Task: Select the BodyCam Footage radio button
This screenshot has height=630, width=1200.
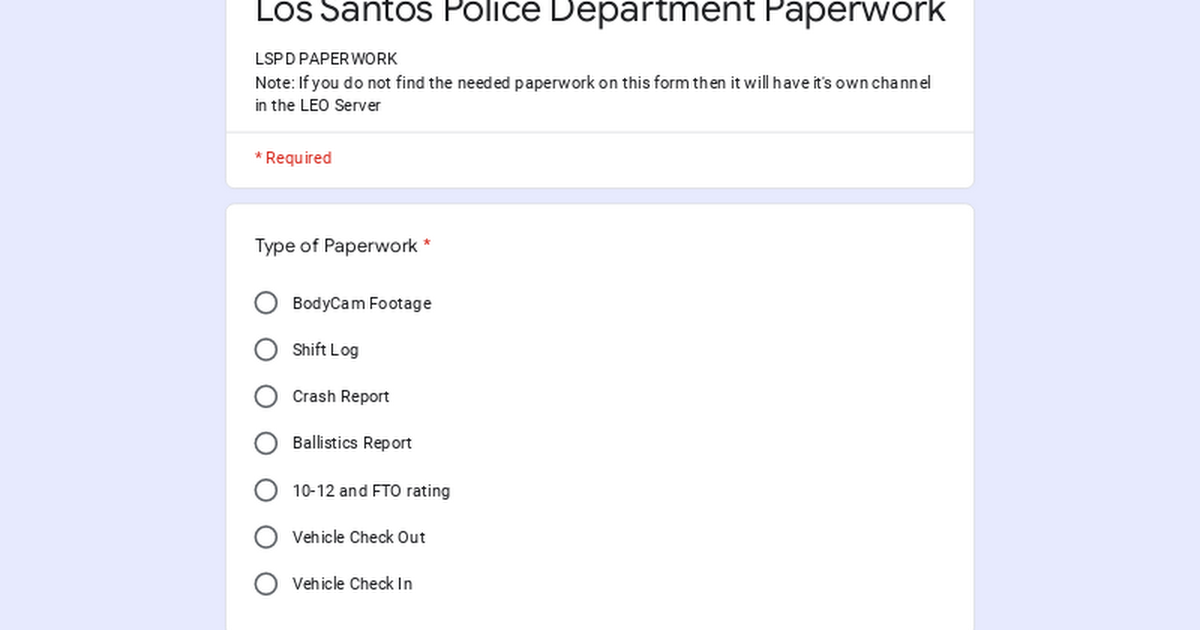Action: [x=266, y=302]
